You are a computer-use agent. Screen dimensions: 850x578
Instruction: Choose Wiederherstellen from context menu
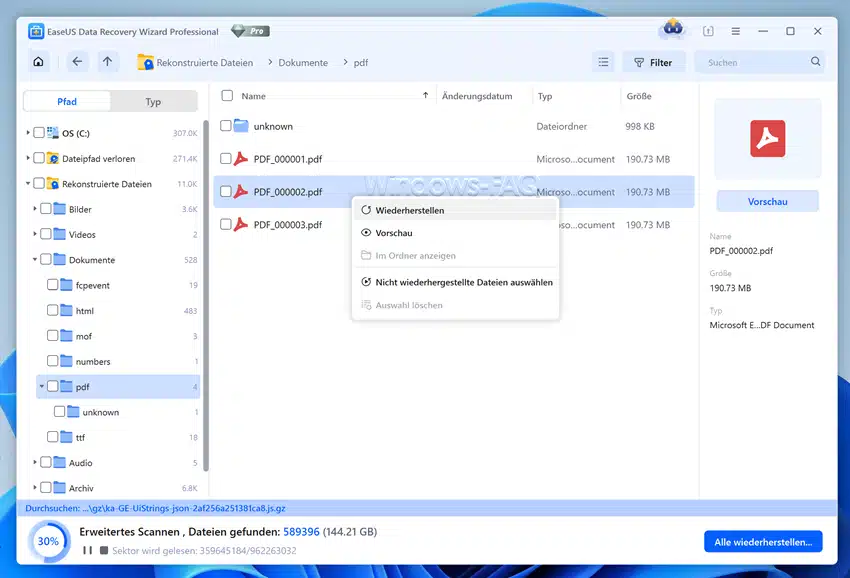coord(410,211)
